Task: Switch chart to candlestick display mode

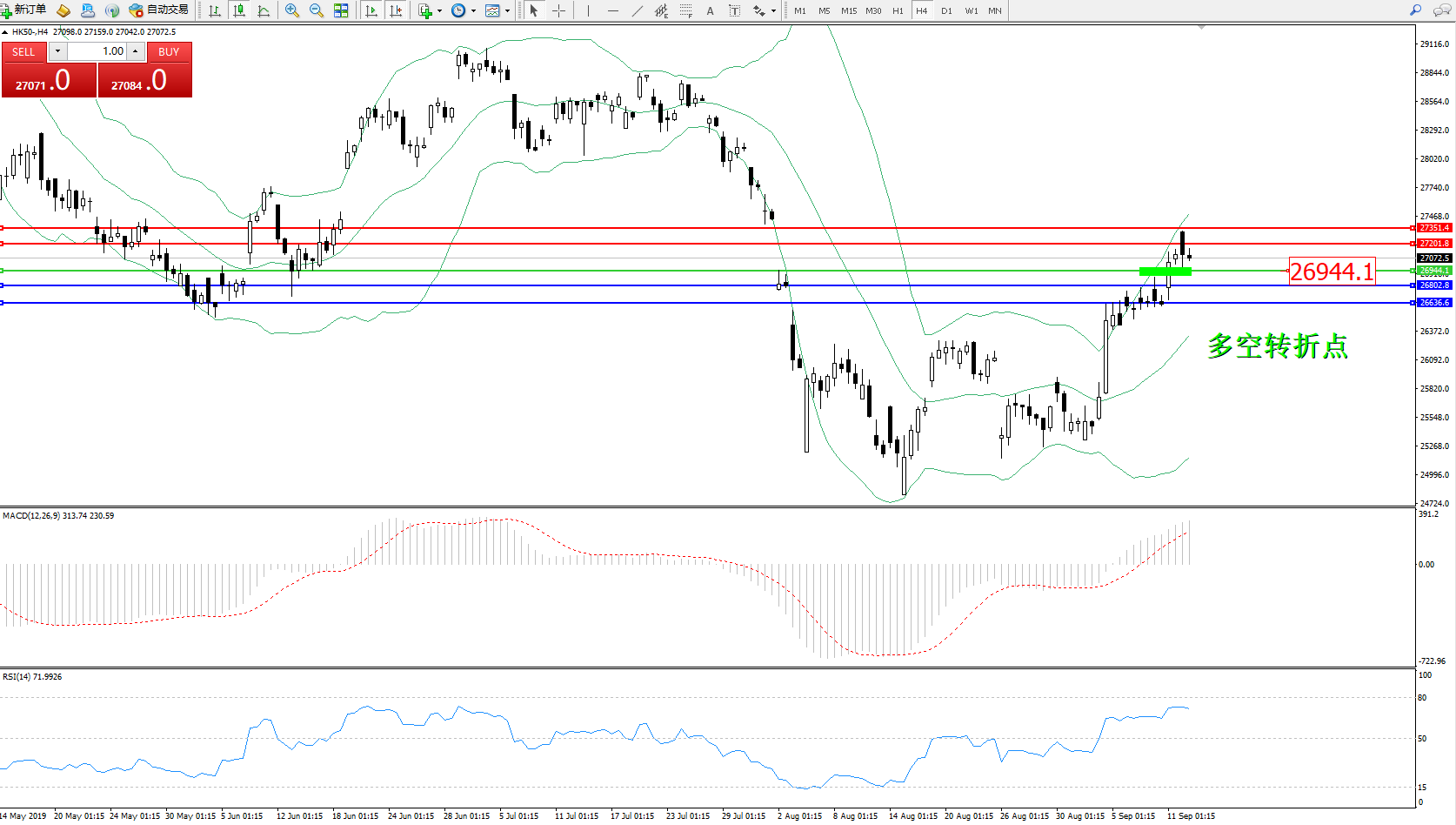Action: click(x=239, y=10)
